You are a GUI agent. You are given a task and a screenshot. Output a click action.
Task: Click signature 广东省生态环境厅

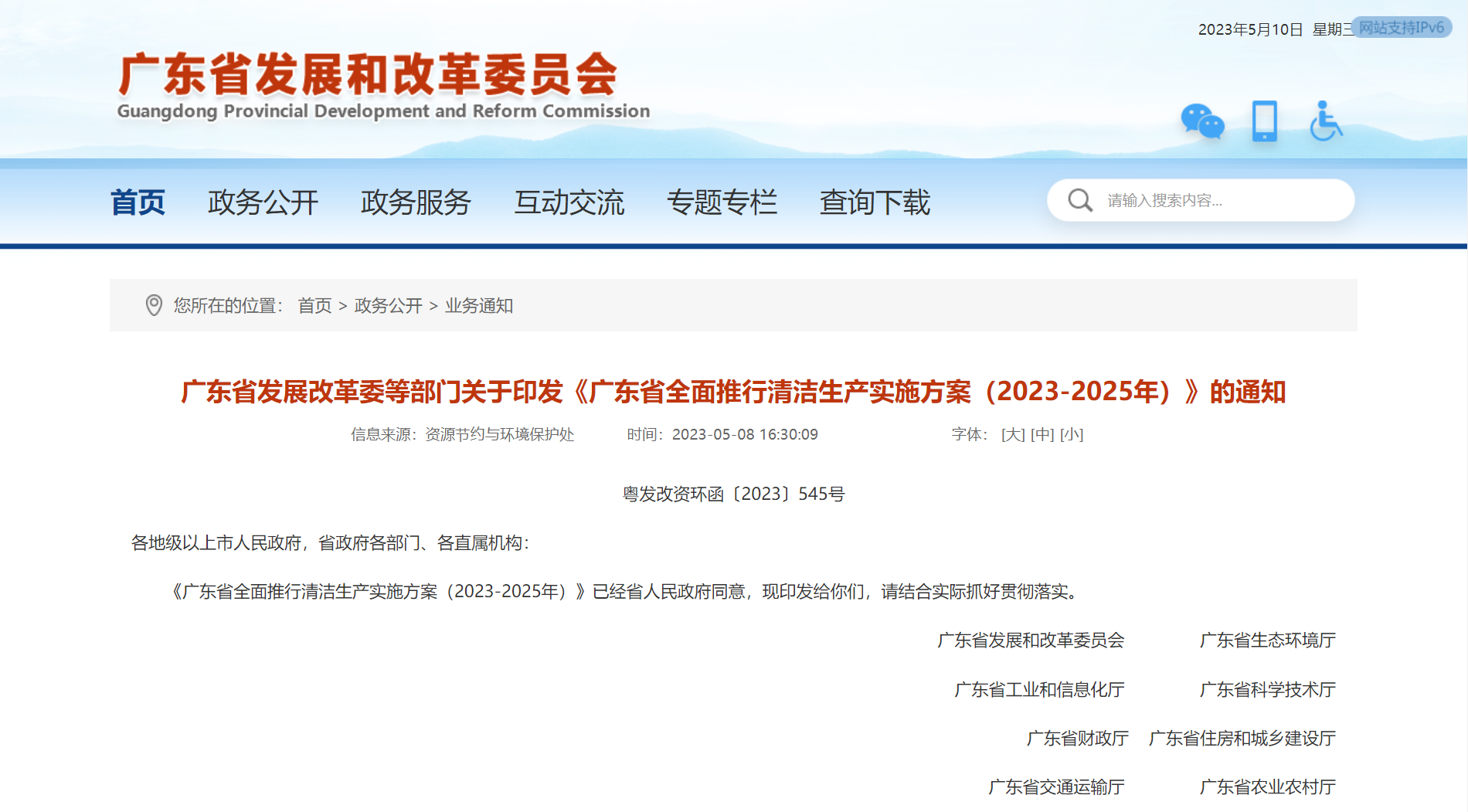pos(1267,640)
